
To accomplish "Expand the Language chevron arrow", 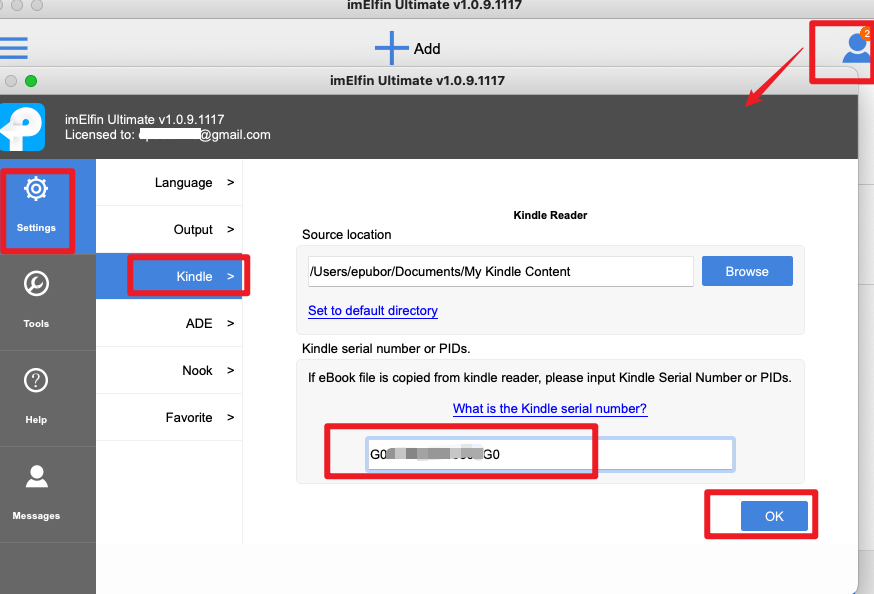I will click(x=230, y=182).
